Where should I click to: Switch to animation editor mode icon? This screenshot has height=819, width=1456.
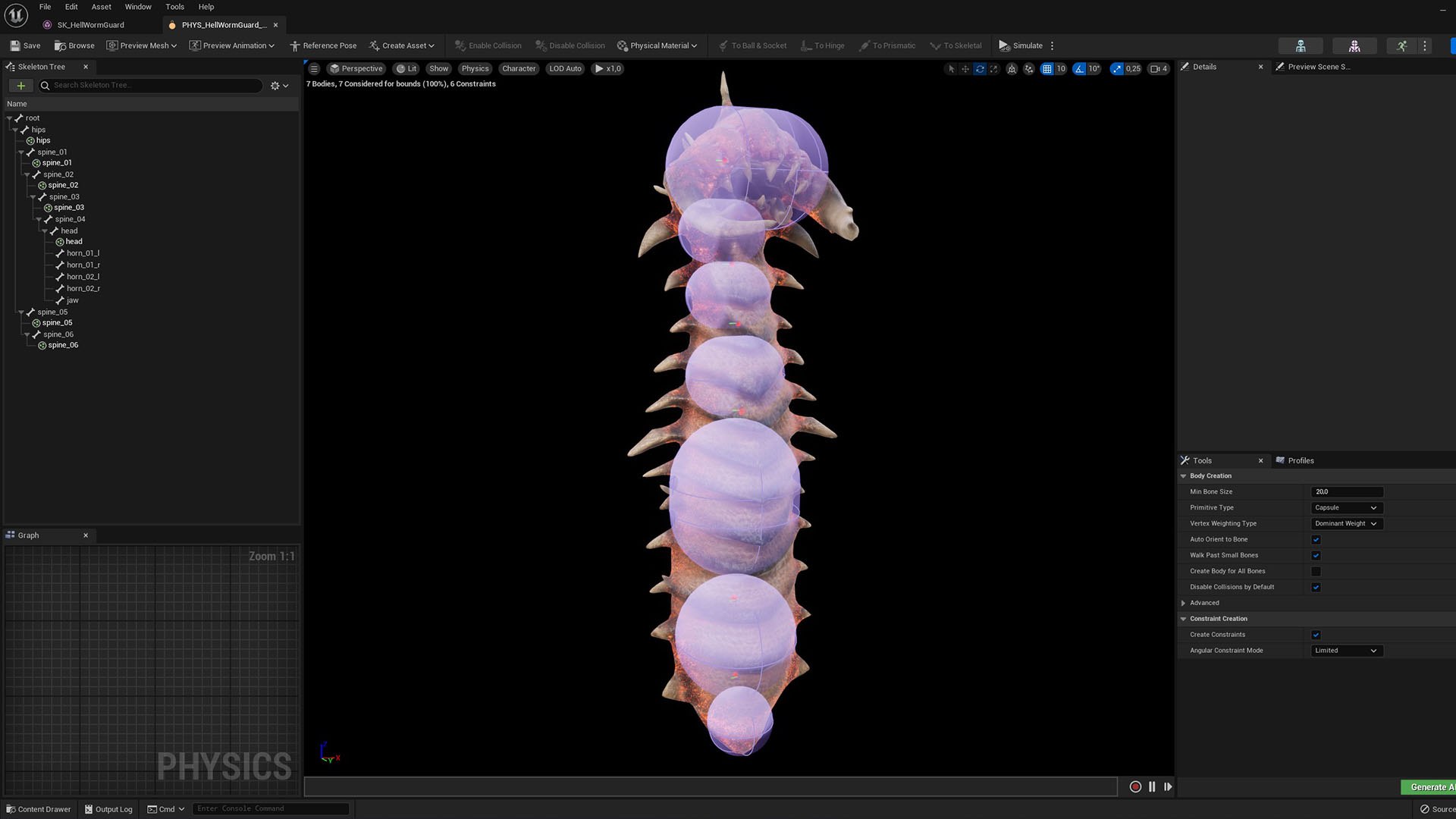click(x=1401, y=46)
